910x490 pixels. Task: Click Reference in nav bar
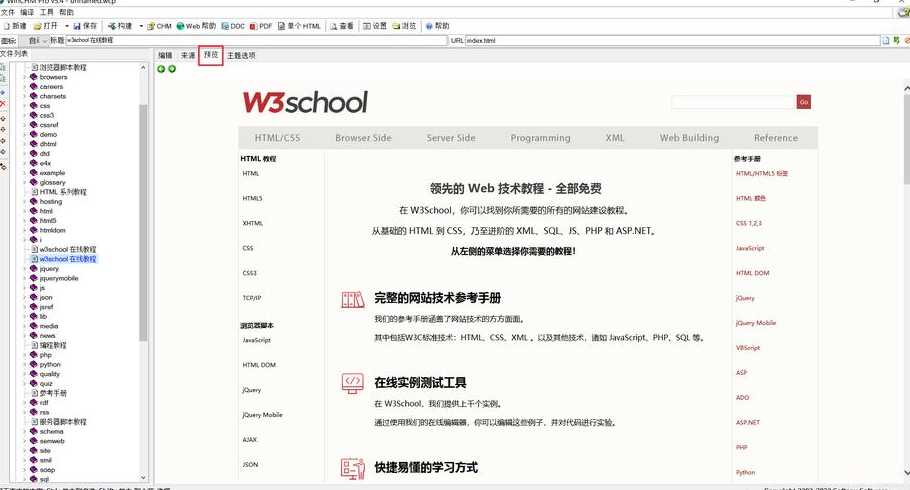coord(776,138)
